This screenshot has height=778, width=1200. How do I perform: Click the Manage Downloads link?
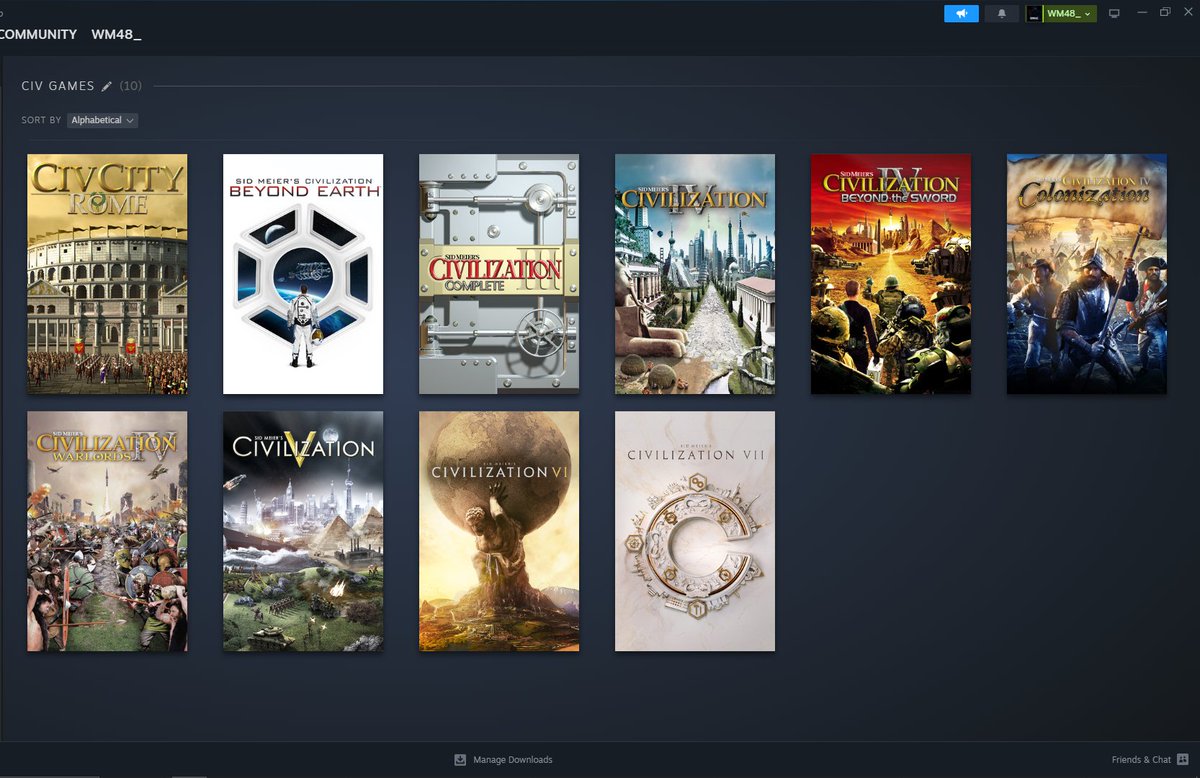513,760
